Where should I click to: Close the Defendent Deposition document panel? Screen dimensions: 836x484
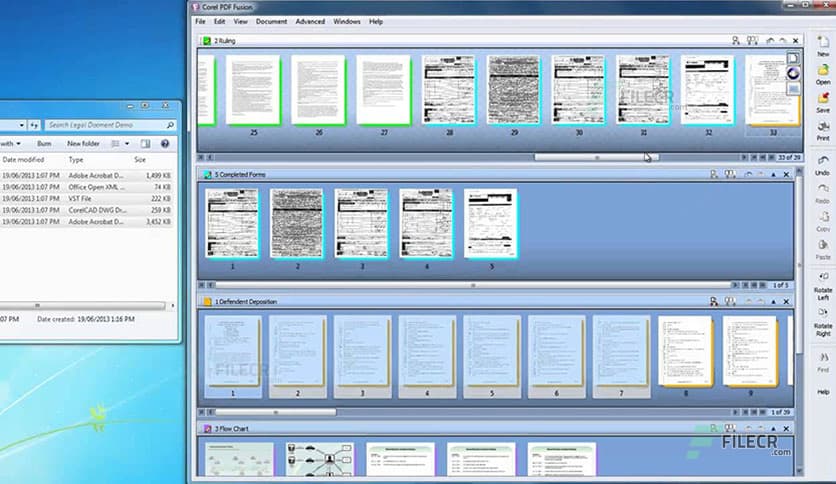tap(786, 302)
